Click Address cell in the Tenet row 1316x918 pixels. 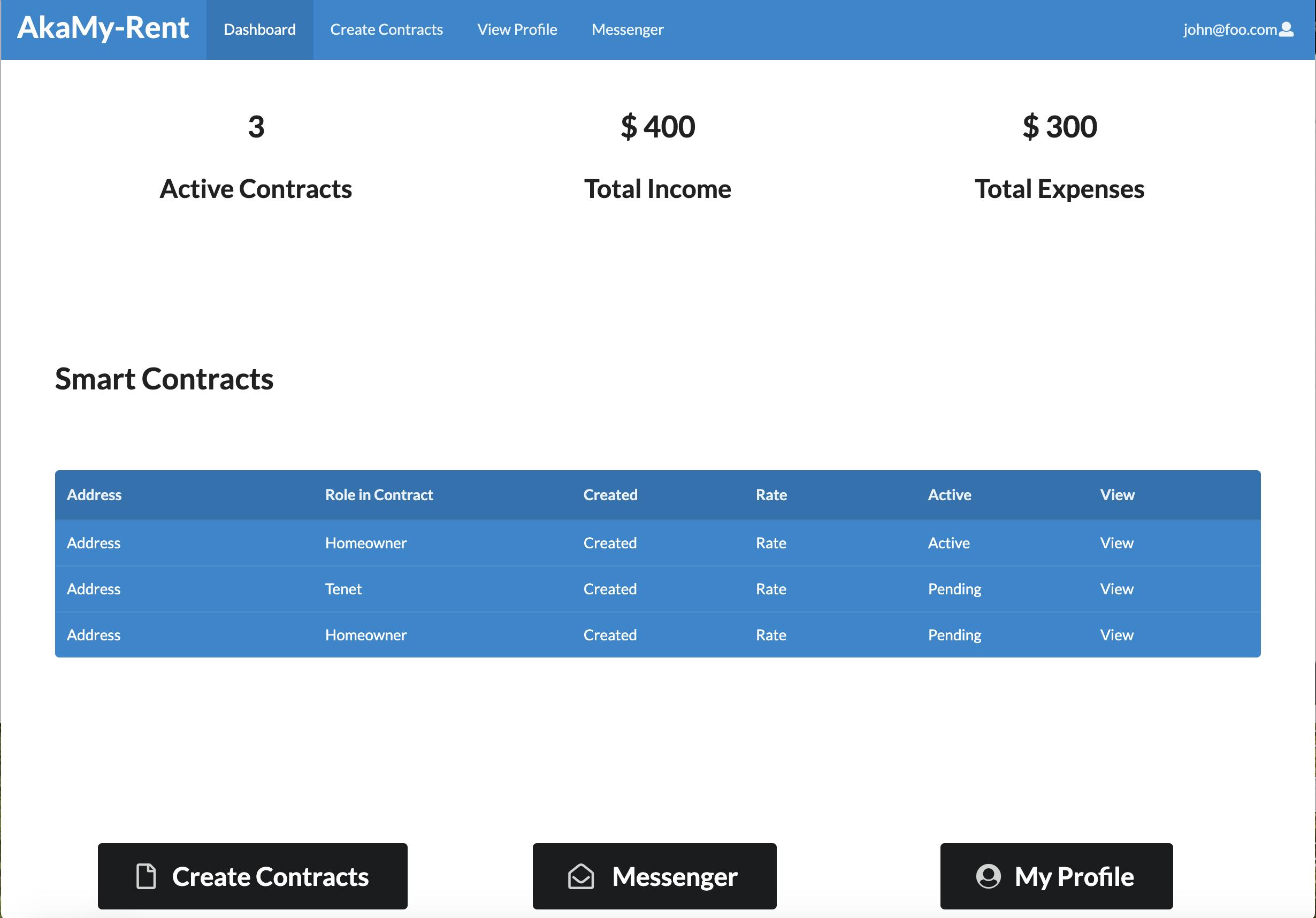point(94,588)
